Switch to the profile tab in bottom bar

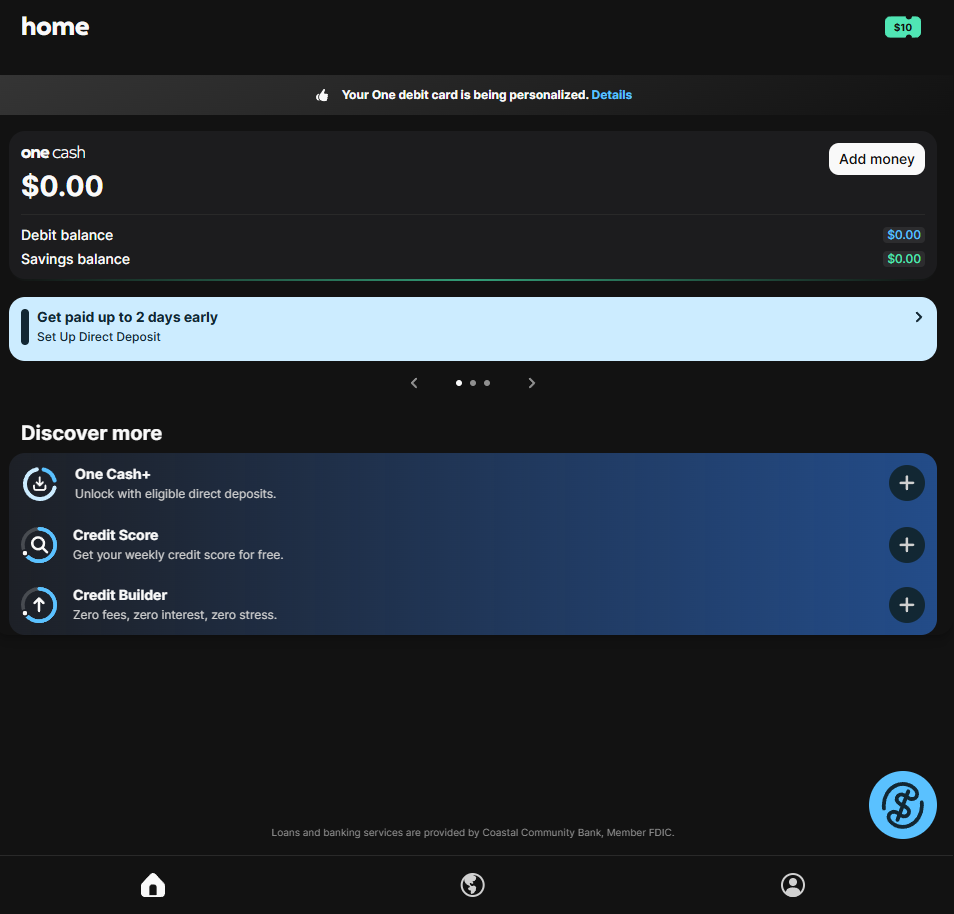tap(793, 885)
